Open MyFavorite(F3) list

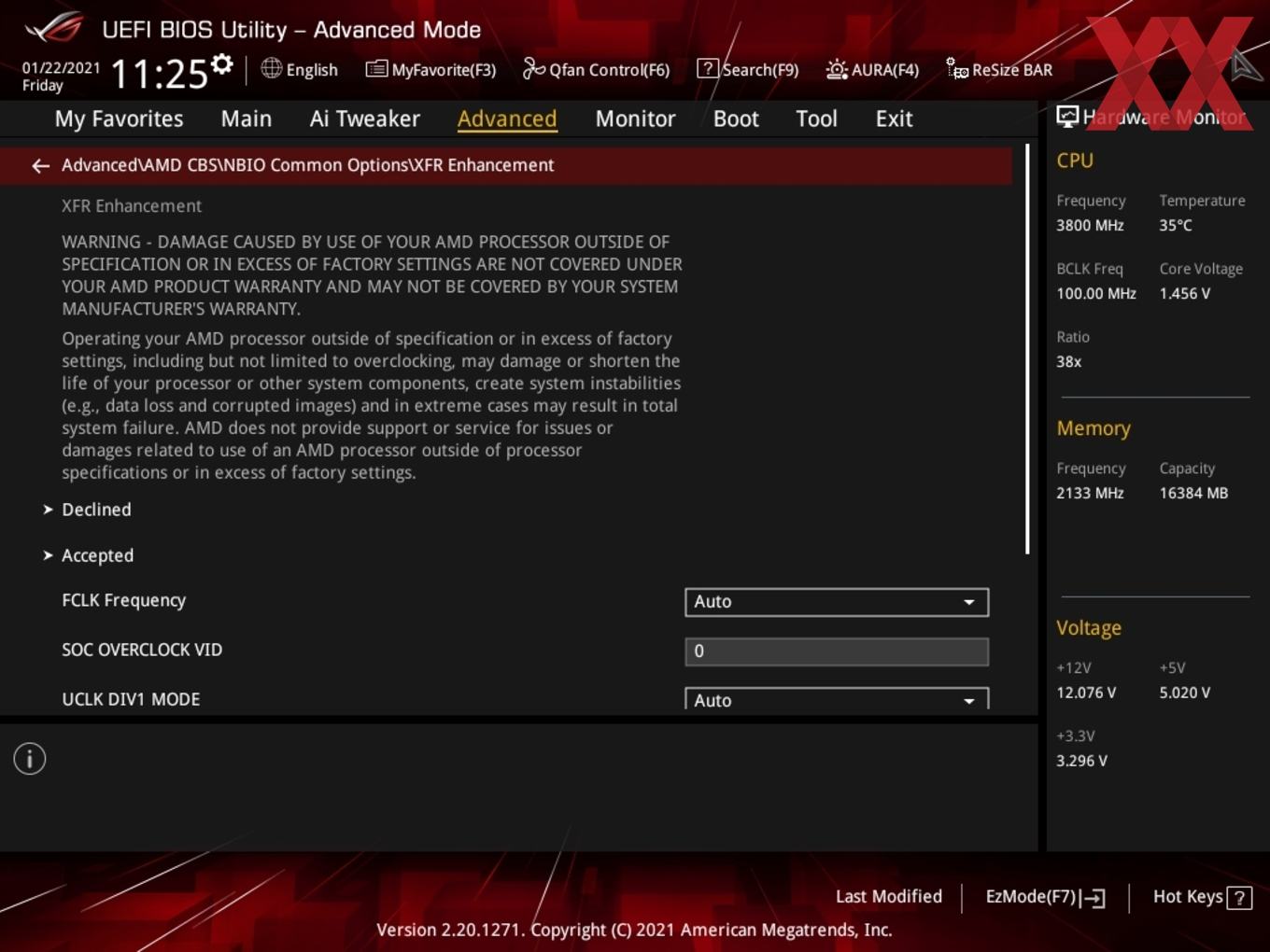point(430,69)
